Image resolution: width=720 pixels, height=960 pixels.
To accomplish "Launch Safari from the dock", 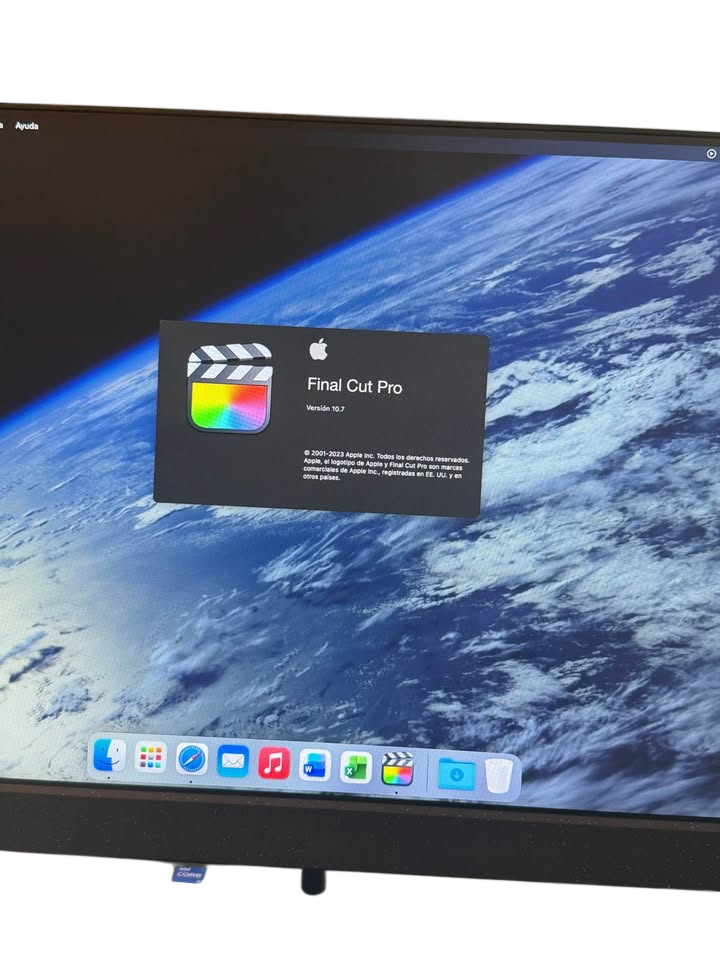I will click(x=192, y=760).
